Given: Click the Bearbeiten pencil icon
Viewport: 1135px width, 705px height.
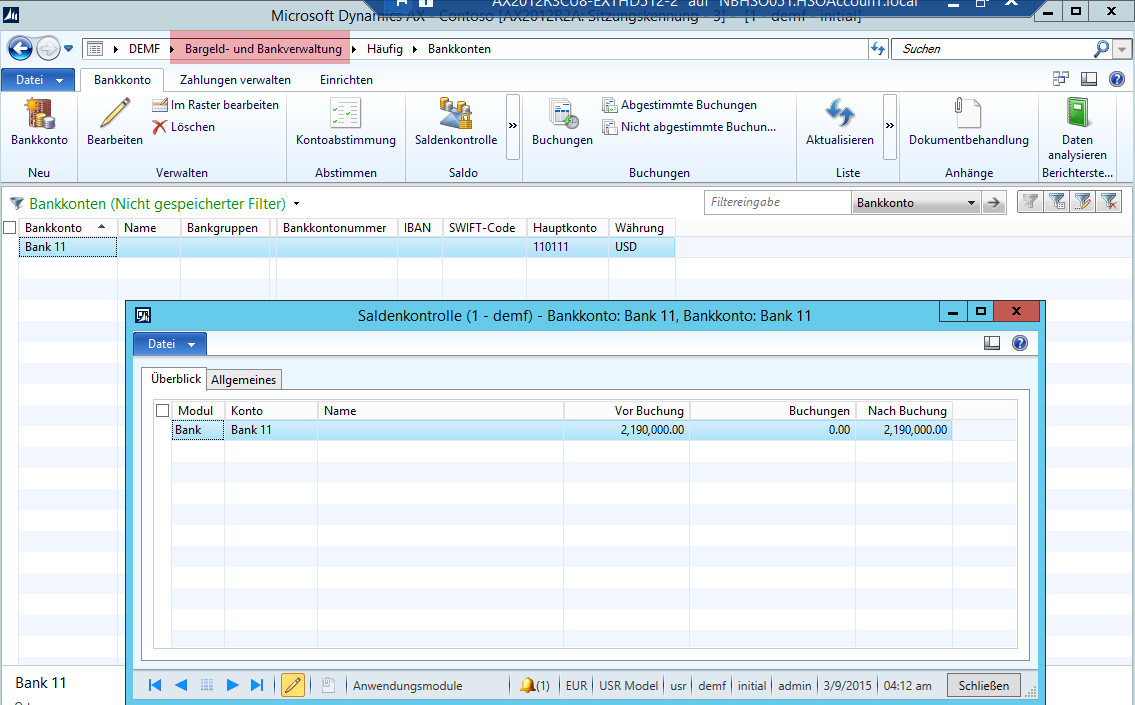Looking at the screenshot, I should [x=114, y=114].
